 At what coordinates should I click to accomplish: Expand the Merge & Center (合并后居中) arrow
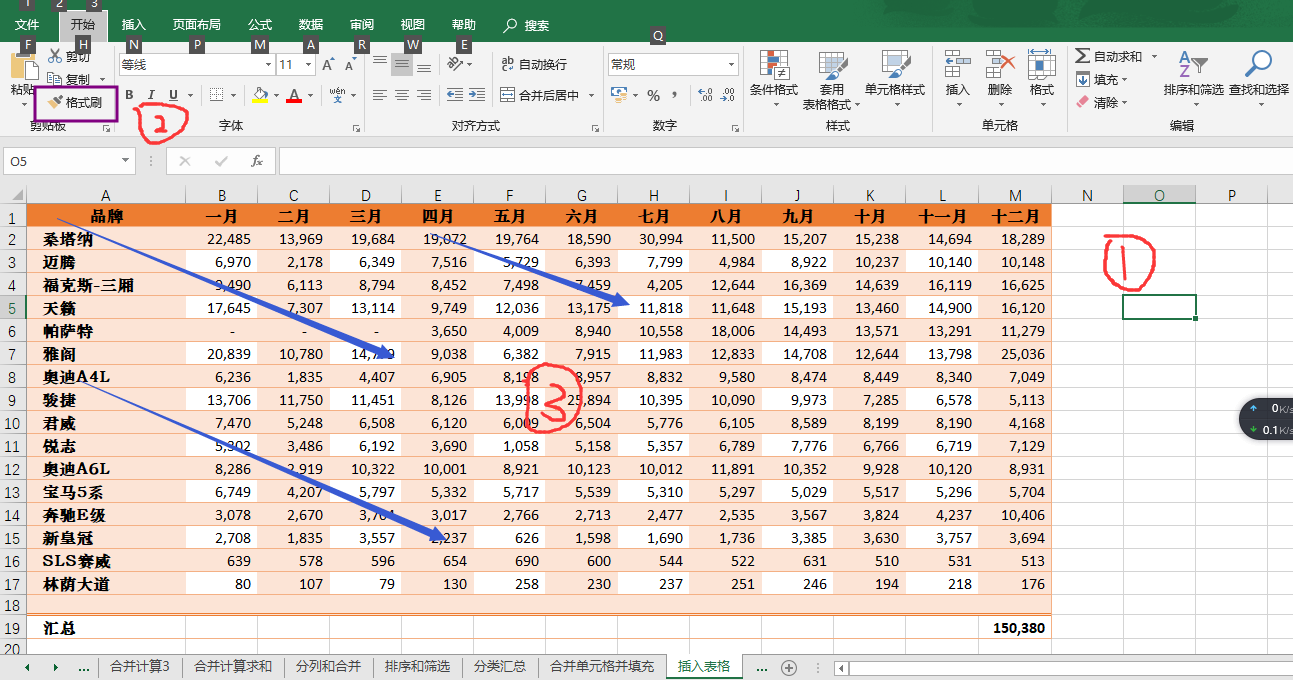pyautogui.click(x=591, y=95)
